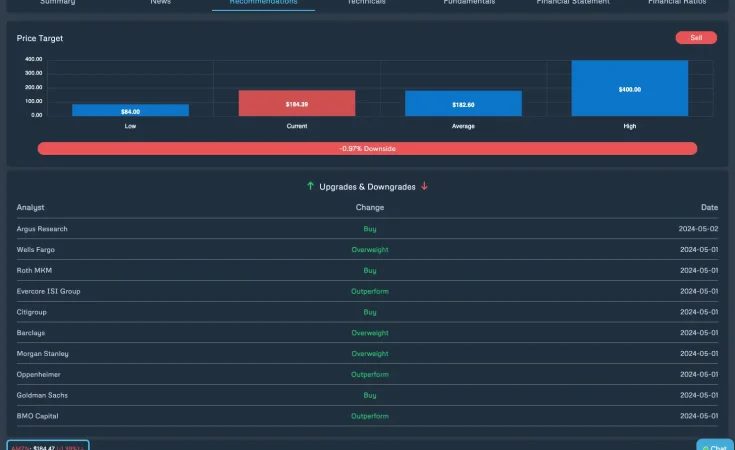Click Buy rating for Roth MKM
The height and width of the screenshot is (450, 735).
370,270
